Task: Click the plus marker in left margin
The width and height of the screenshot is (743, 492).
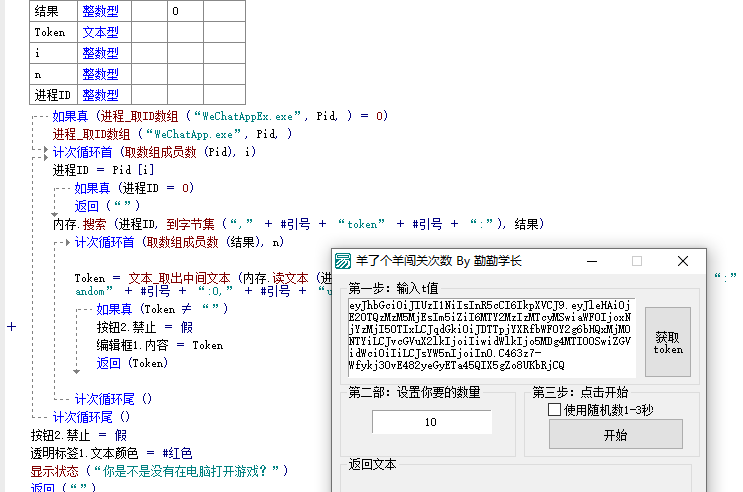Action: click(x=11, y=327)
